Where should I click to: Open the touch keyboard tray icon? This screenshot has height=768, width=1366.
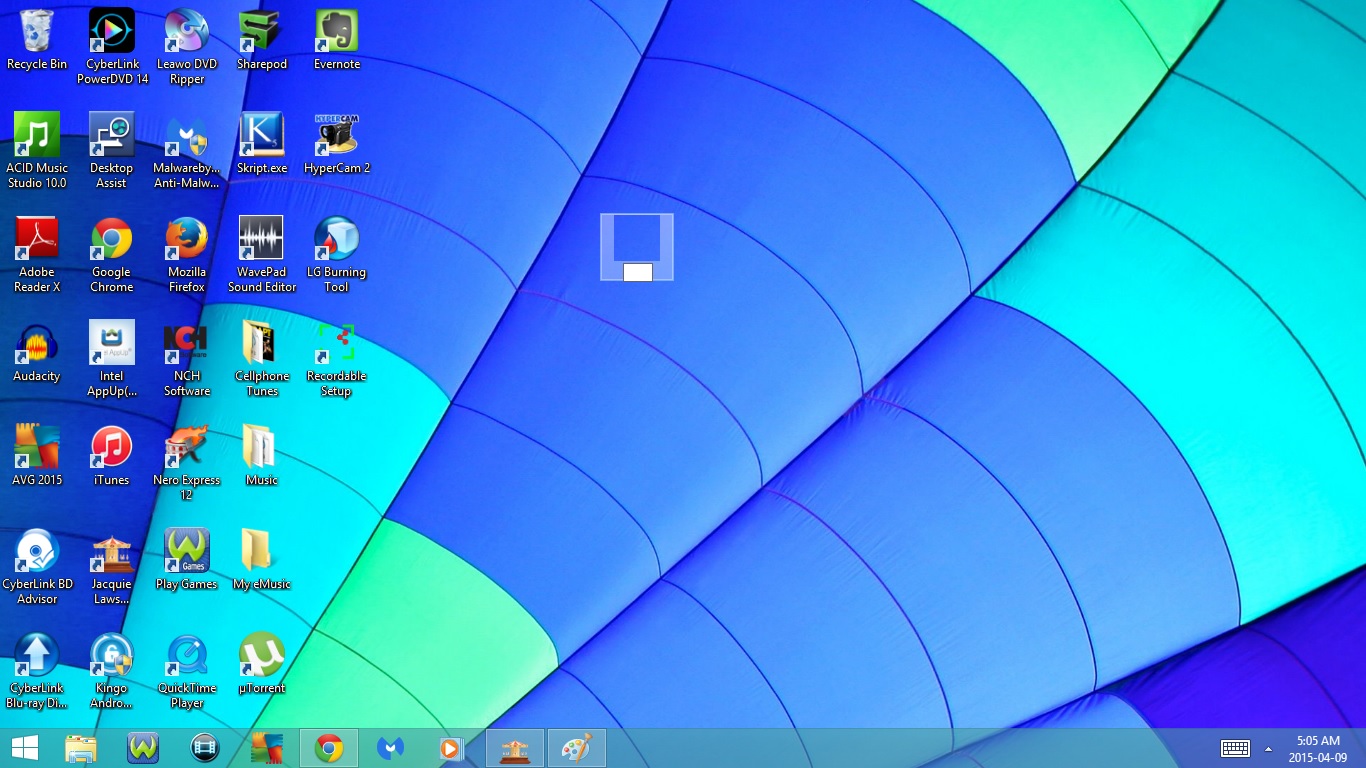pos(1236,748)
